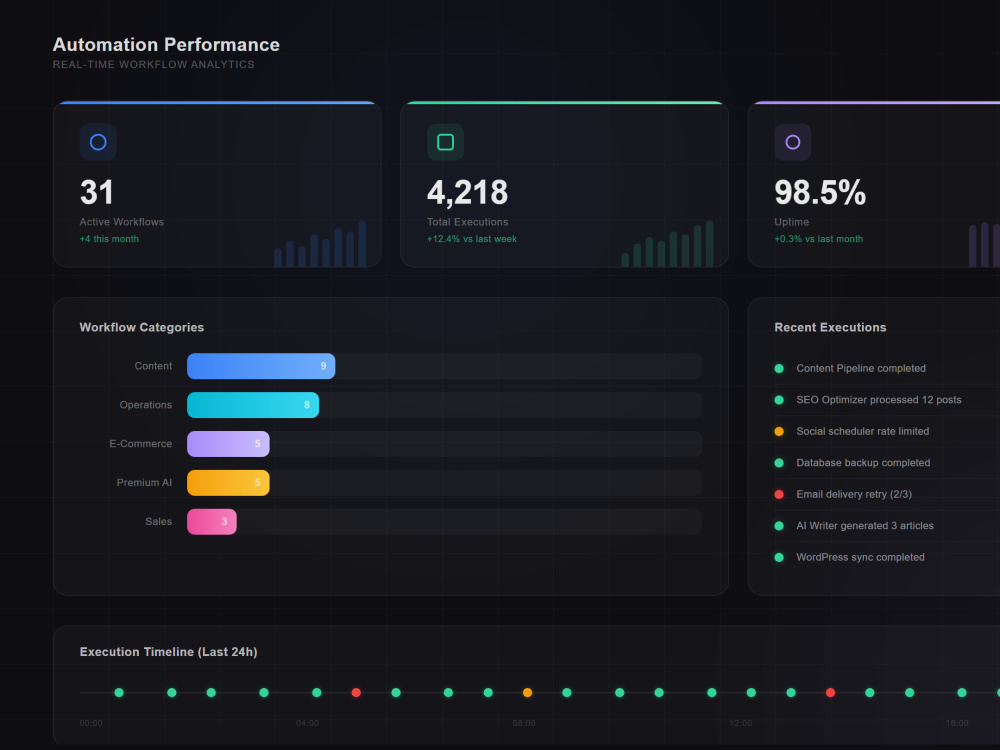Click red status dot beside Email delivery retry
This screenshot has height=750, width=1000.
tap(779, 494)
